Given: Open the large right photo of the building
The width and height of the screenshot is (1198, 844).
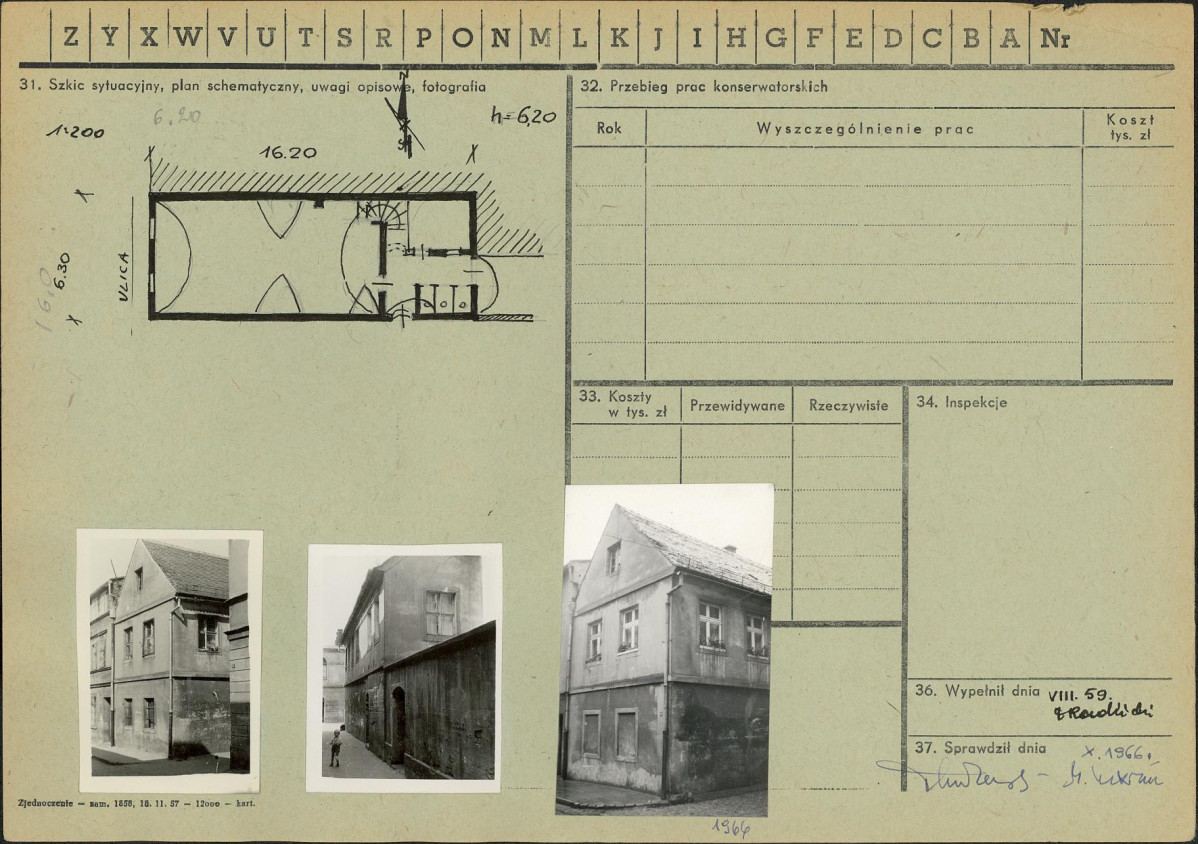Looking at the screenshot, I should [666, 650].
